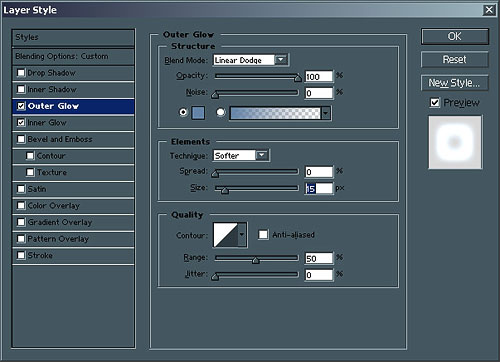Enable the Bevel and Emboss checkbox

21,139
